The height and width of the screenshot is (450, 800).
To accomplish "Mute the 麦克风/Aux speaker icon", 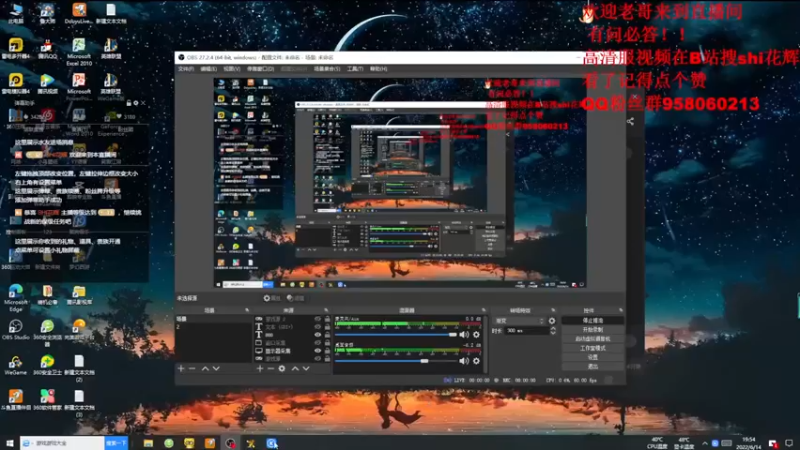I will 464,335.
